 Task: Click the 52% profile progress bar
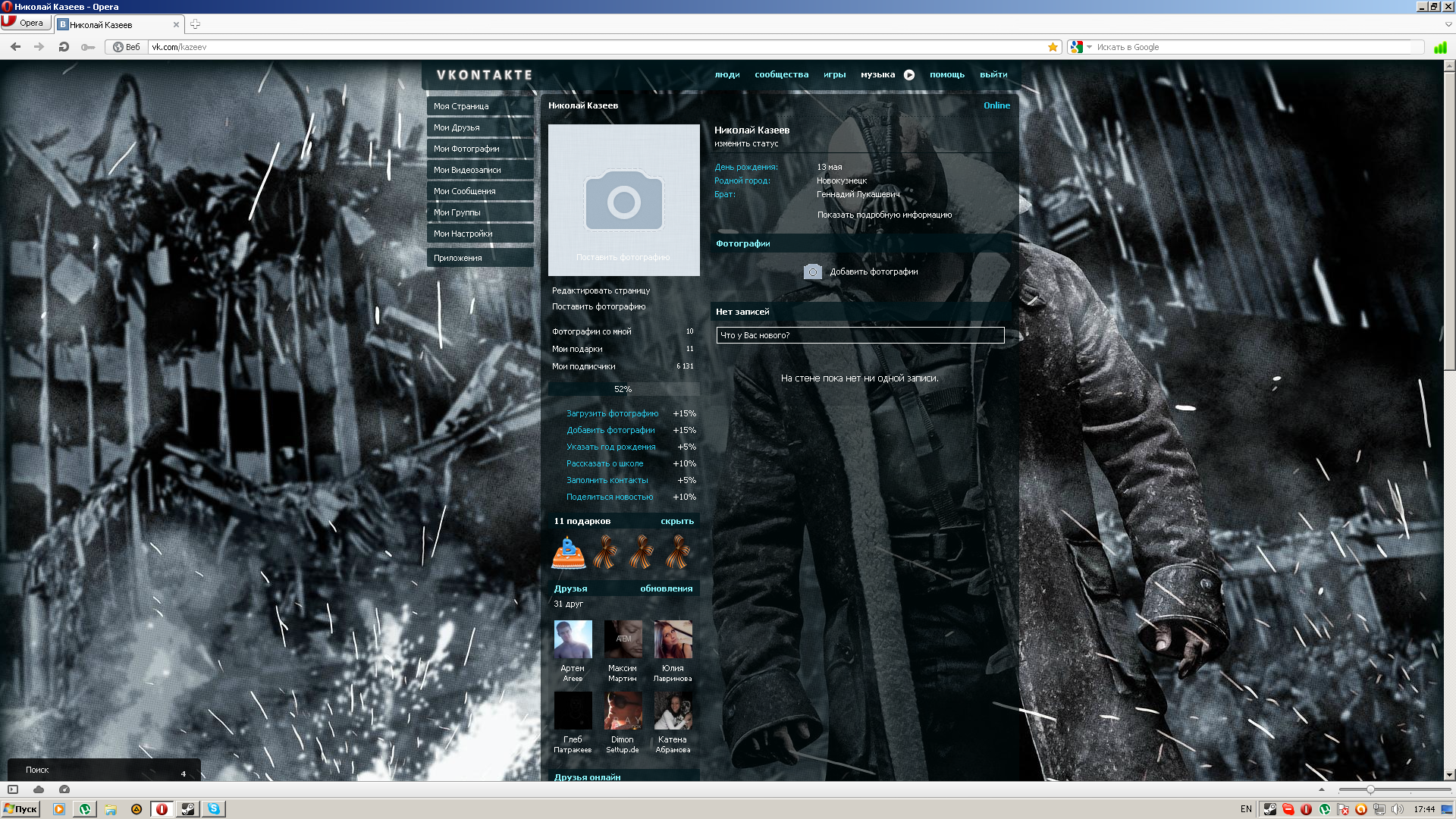(x=623, y=389)
